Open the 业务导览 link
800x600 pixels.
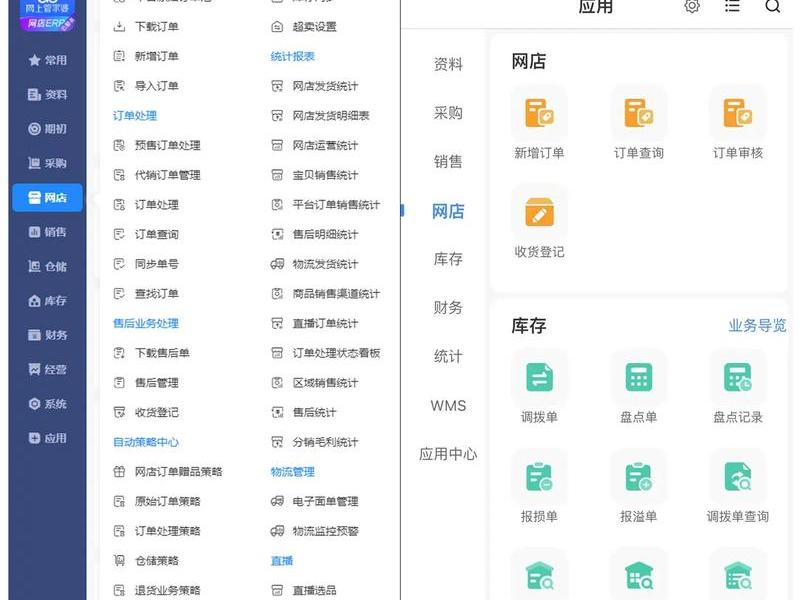tap(757, 326)
